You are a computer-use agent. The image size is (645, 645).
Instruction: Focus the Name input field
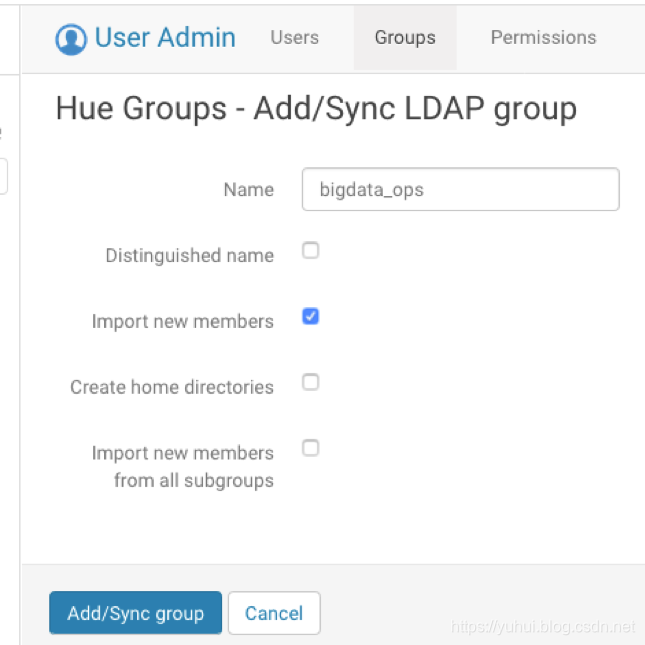tap(460, 189)
